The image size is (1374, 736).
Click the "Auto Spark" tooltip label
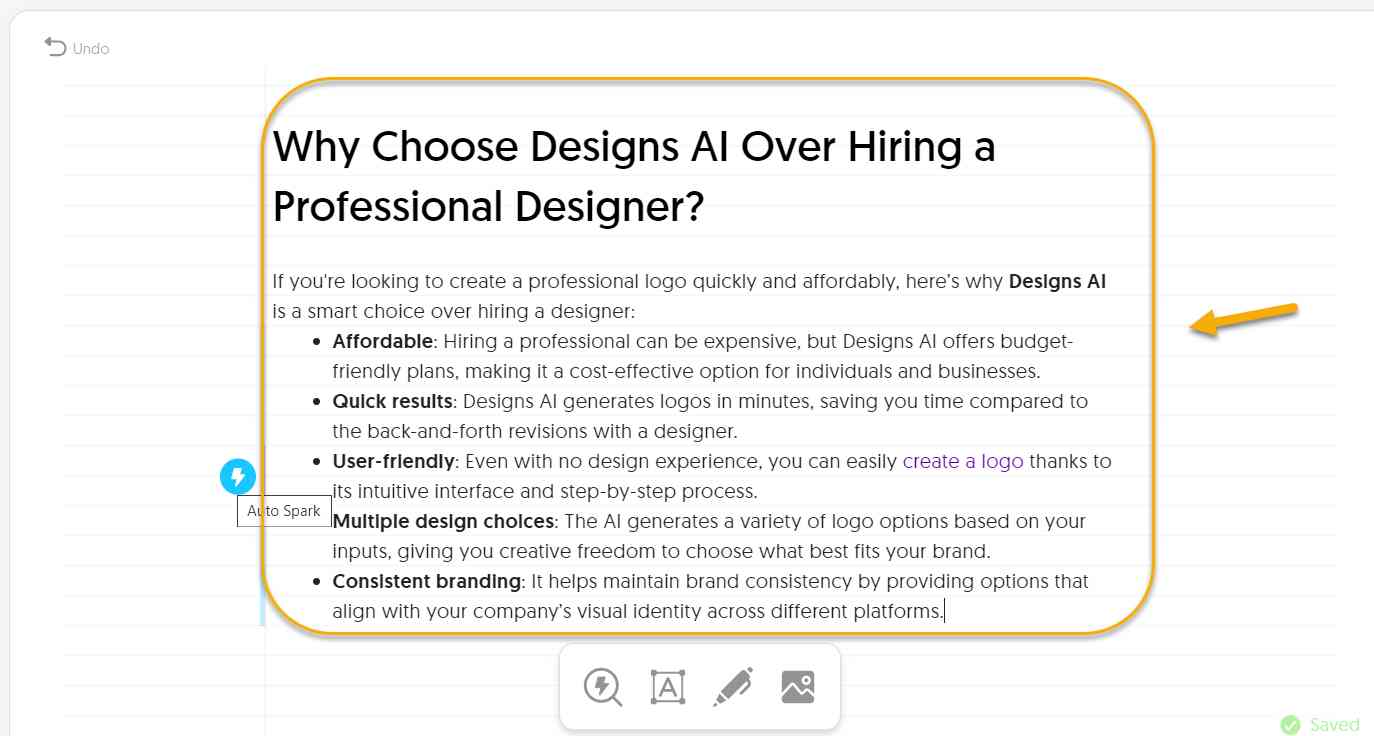point(284,511)
